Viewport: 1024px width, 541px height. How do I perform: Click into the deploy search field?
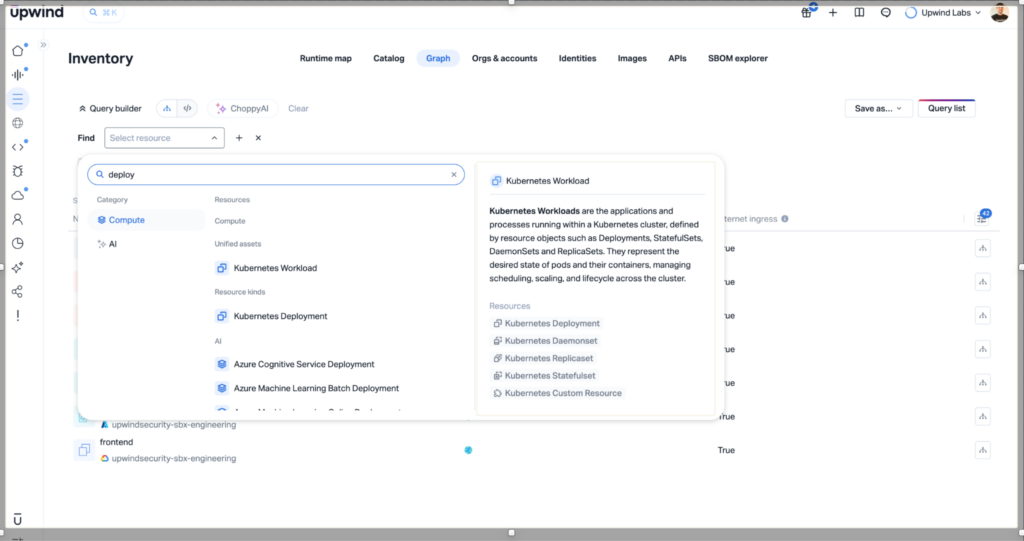(x=276, y=174)
